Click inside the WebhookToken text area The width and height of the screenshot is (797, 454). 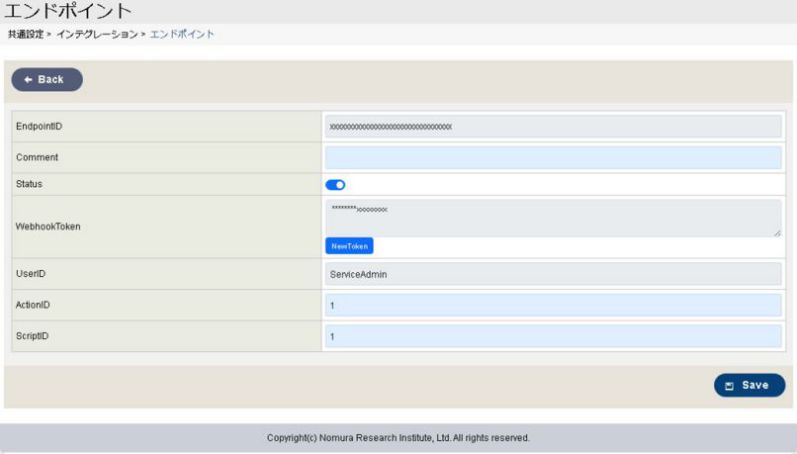tap(553, 218)
